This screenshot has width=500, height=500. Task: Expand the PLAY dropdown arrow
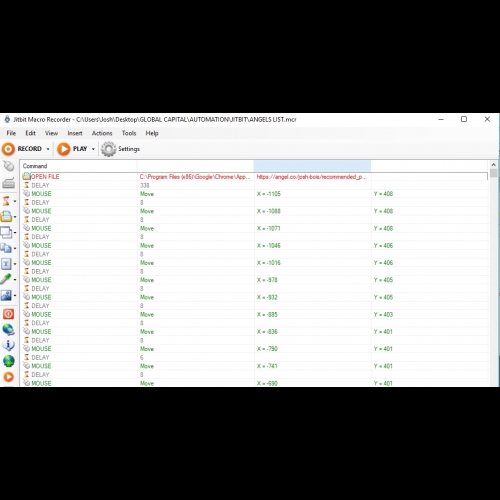coord(93,149)
